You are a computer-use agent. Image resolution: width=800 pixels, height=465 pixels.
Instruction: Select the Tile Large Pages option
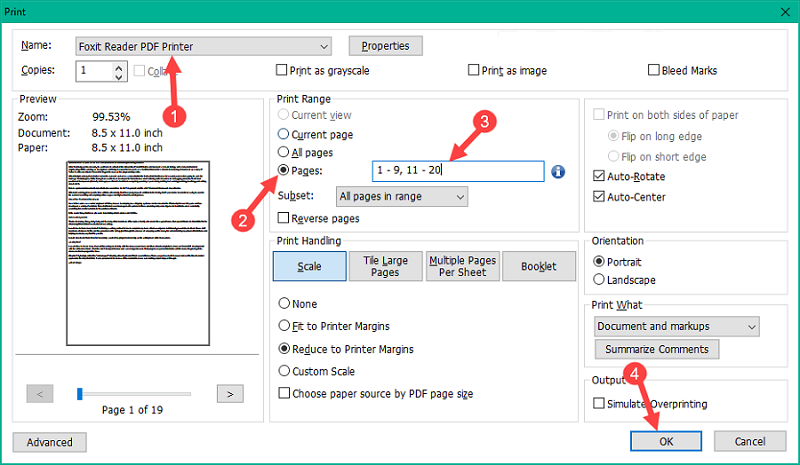(x=385, y=266)
